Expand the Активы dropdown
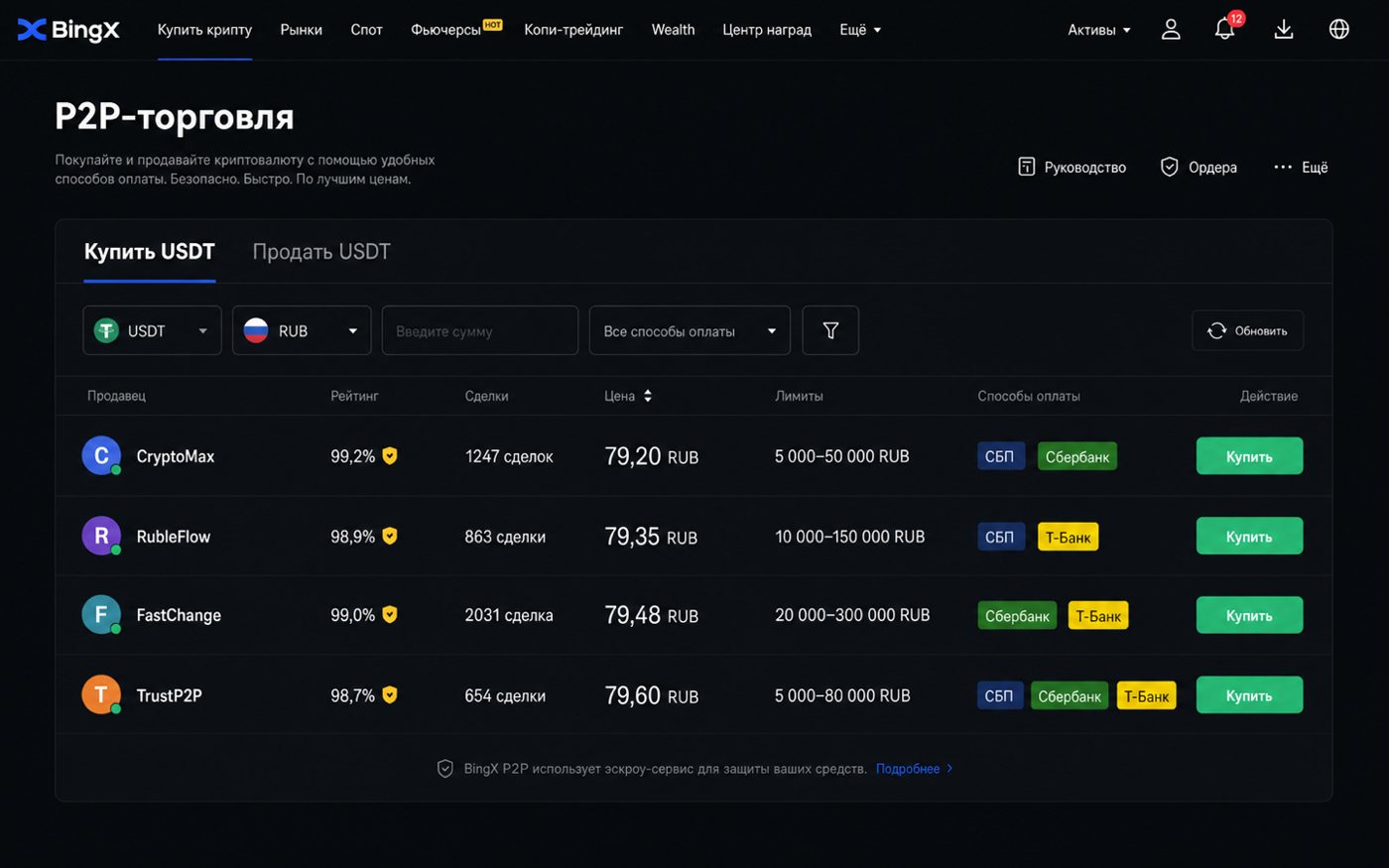 (1099, 30)
